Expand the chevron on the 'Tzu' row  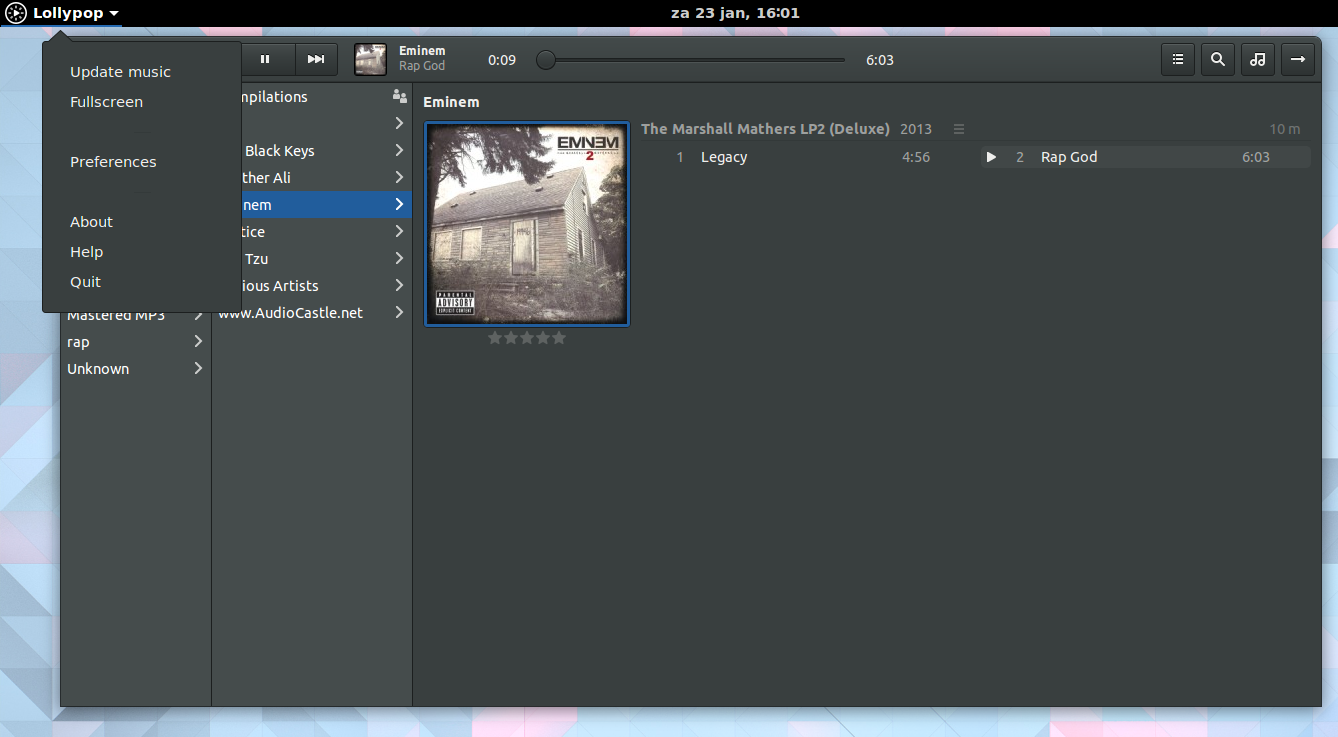tap(399, 259)
